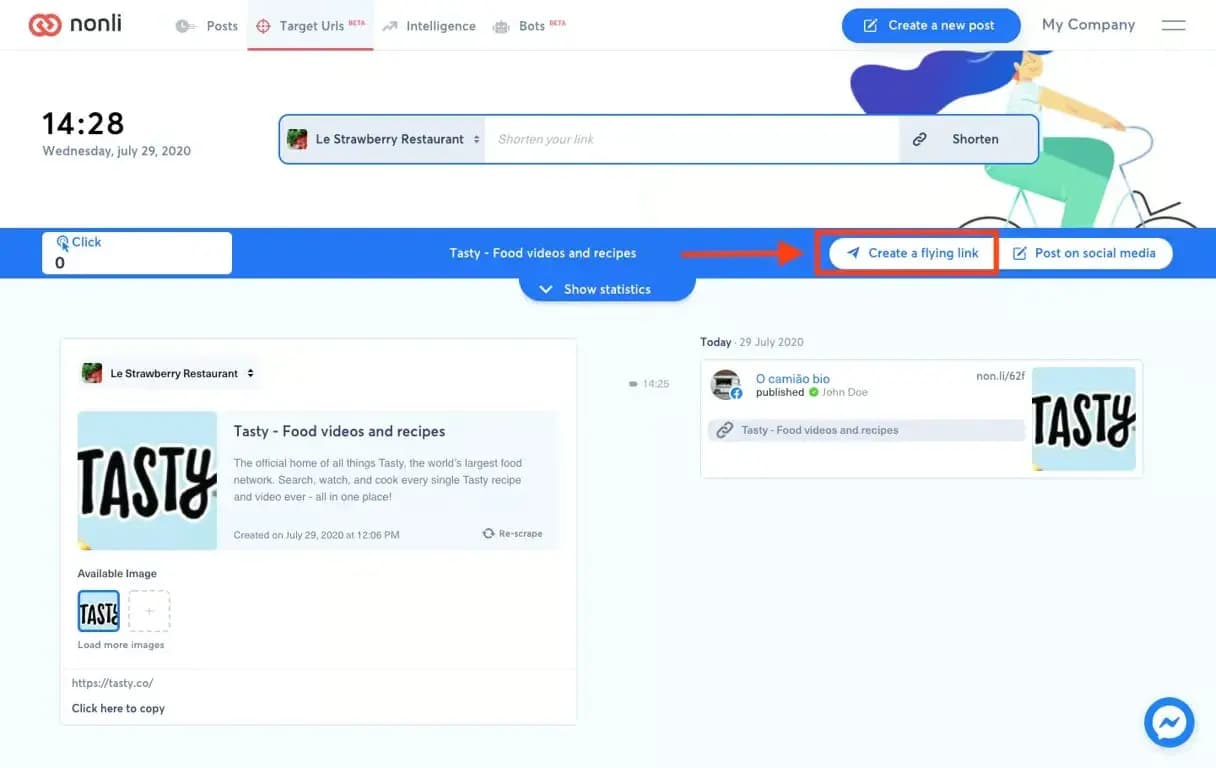Click the Tasty title in blue bar
Screen dimensions: 1216x768
point(543,253)
